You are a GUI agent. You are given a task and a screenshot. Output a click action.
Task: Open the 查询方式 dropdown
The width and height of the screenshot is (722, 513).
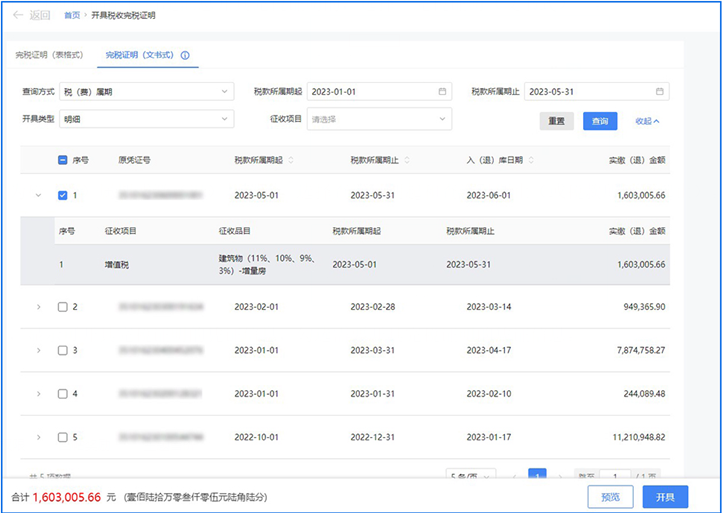[x=145, y=92]
